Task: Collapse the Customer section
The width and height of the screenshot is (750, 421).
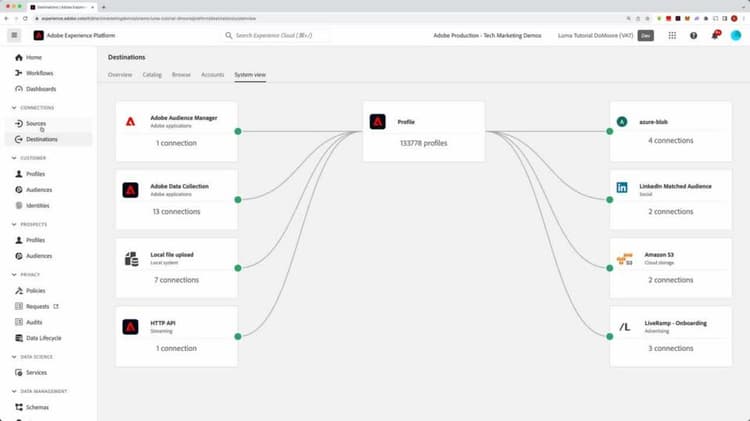Action: pyautogui.click(x=14, y=158)
